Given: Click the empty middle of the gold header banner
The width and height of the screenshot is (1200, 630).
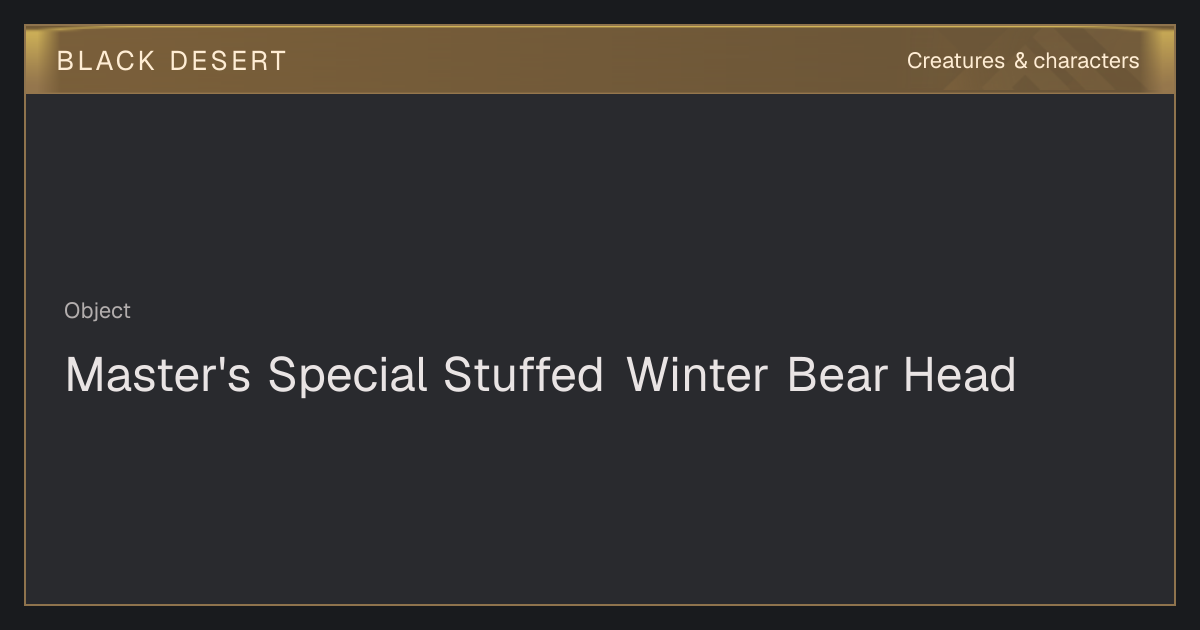Looking at the screenshot, I should pos(600,60).
